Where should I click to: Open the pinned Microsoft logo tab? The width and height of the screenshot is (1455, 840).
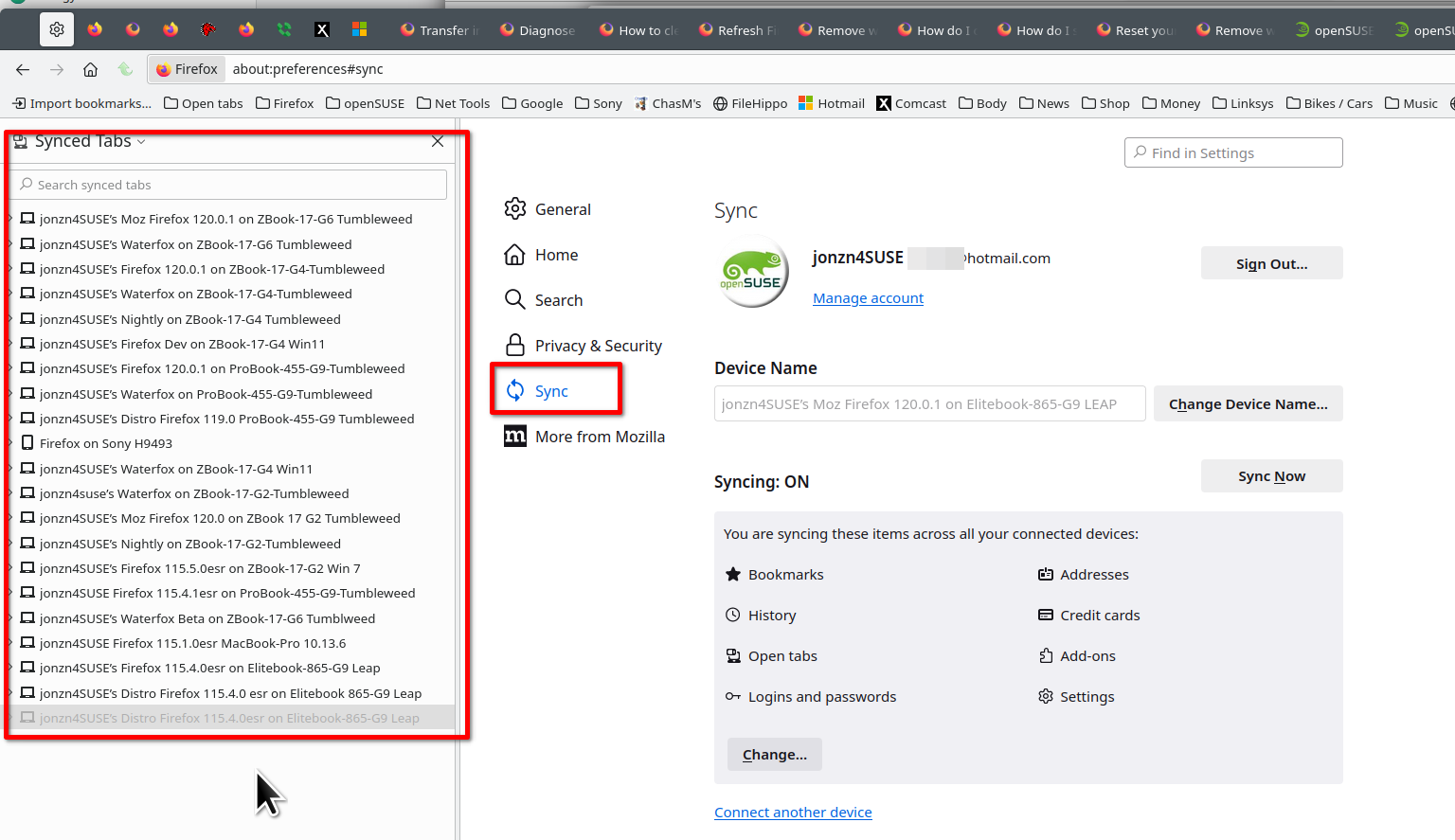(x=360, y=29)
